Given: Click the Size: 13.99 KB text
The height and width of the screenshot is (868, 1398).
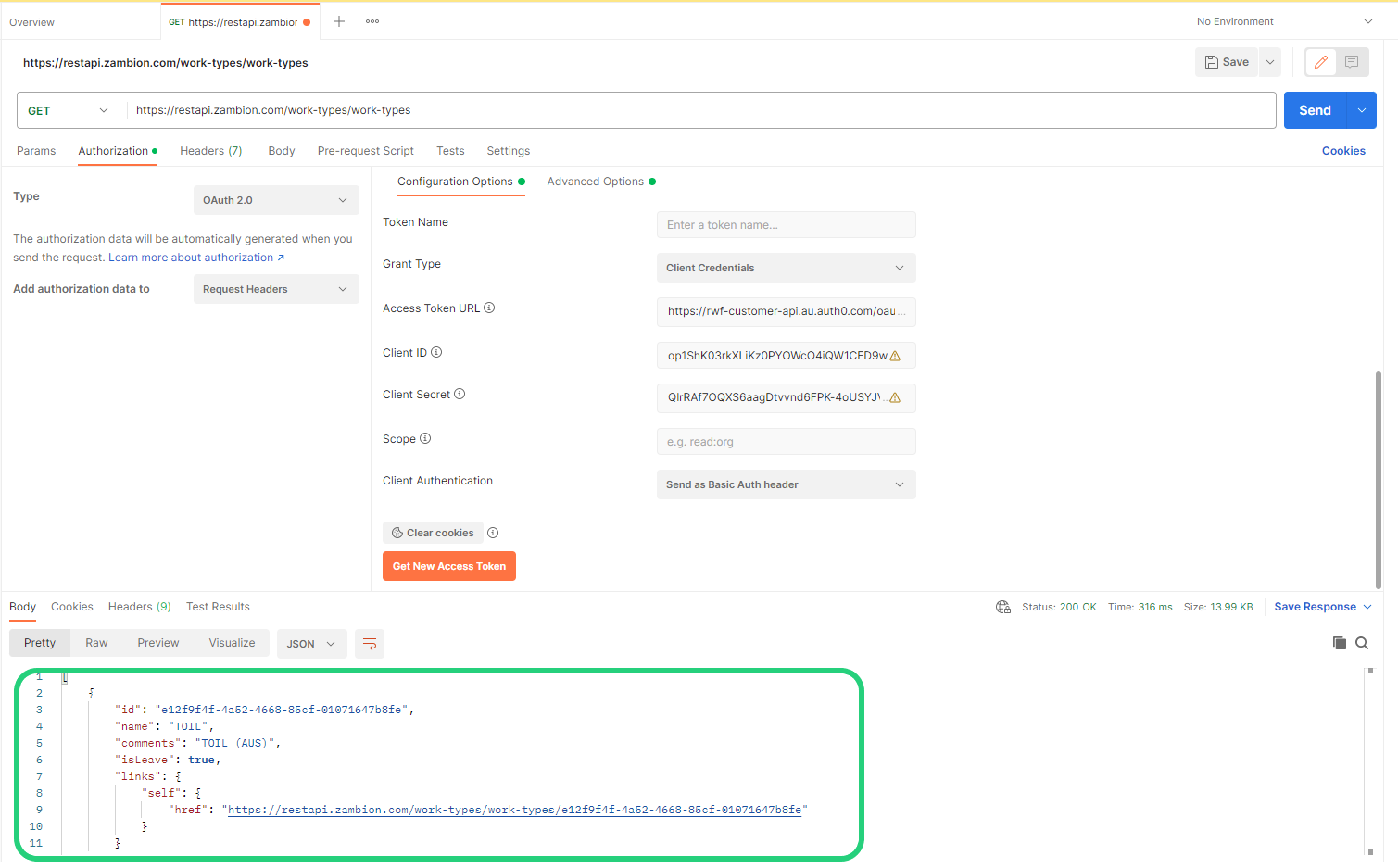Looking at the screenshot, I should 1218,607.
